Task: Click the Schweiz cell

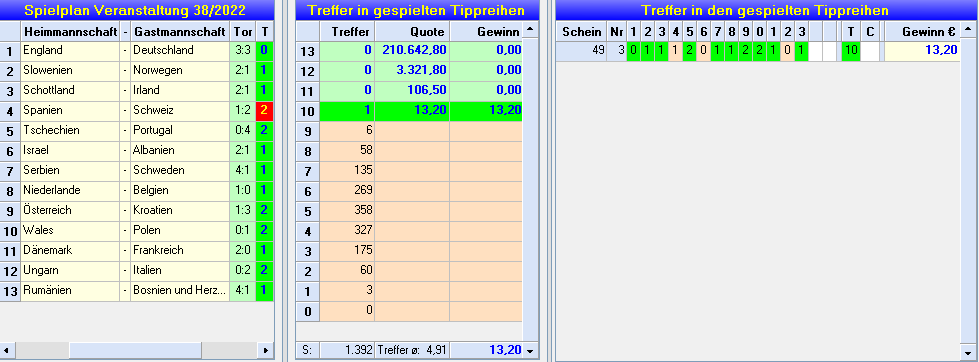Action: pos(180,110)
